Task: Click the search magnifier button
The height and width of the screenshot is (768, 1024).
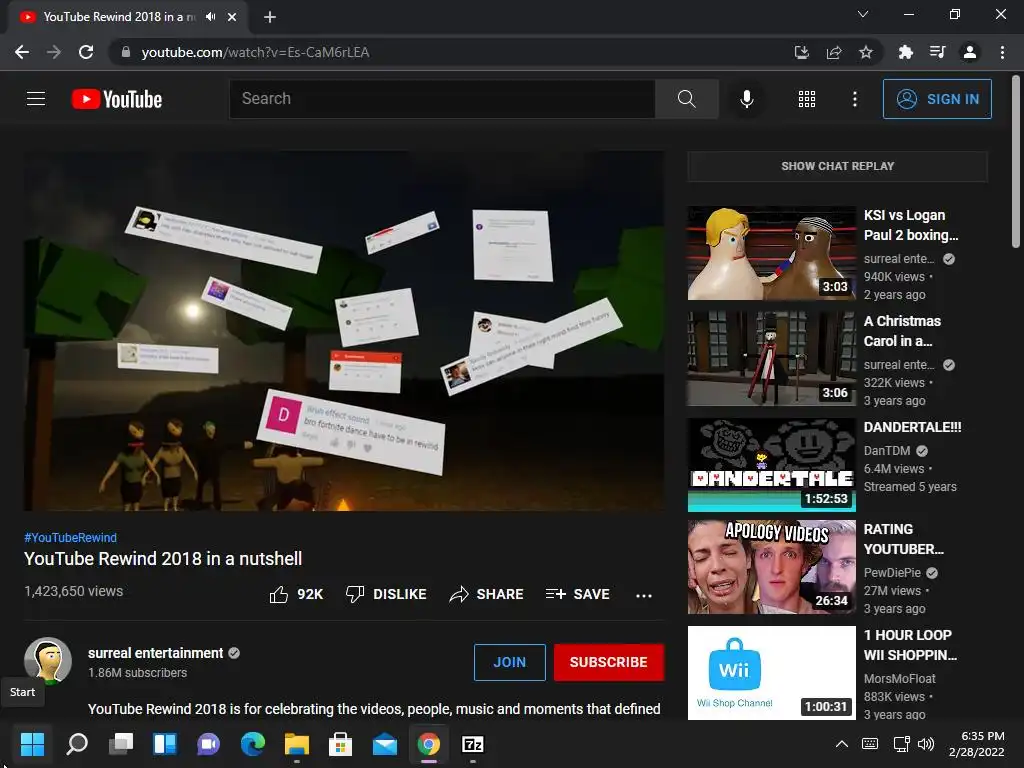Action: pos(686,99)
